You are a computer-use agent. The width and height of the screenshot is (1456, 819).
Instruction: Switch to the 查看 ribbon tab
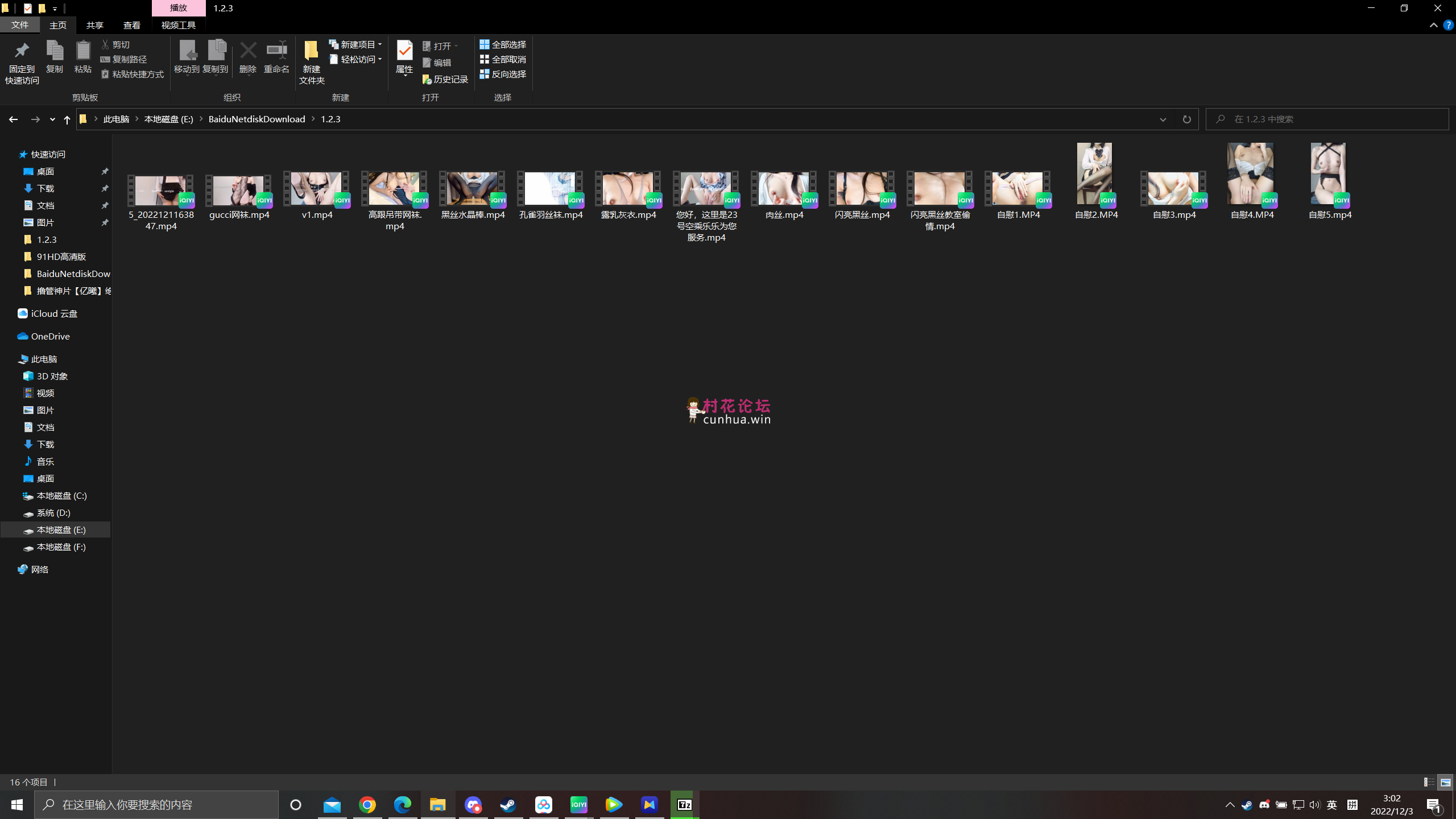pos(131,25)
